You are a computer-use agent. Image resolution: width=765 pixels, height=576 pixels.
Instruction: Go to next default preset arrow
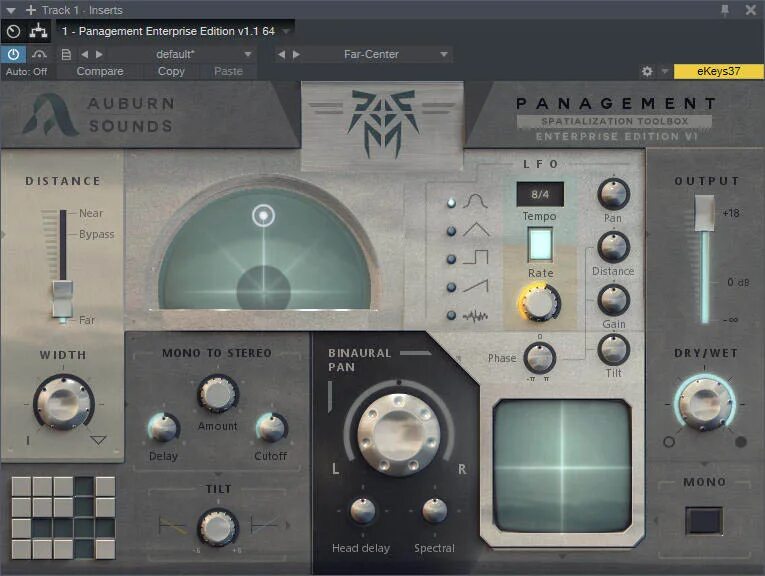point(99,54)
